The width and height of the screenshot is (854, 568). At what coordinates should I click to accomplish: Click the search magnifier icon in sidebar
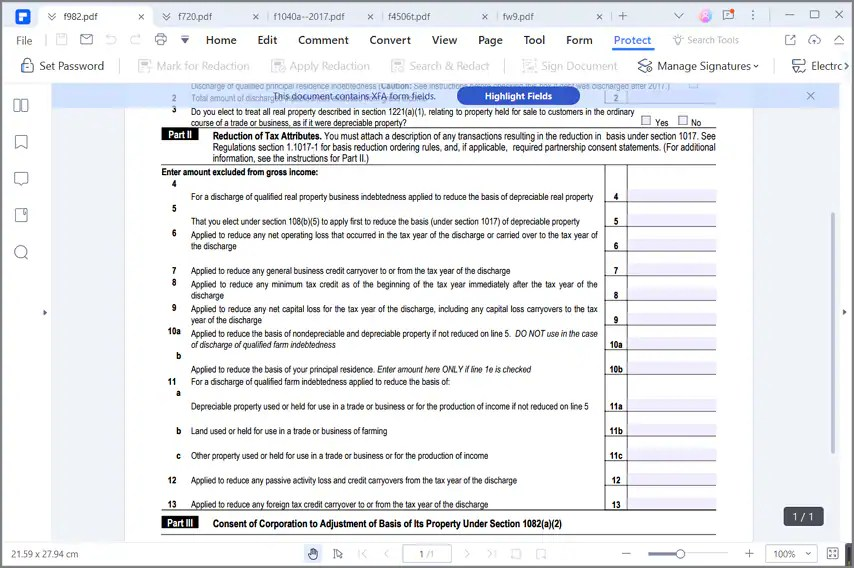pos(20,252)
